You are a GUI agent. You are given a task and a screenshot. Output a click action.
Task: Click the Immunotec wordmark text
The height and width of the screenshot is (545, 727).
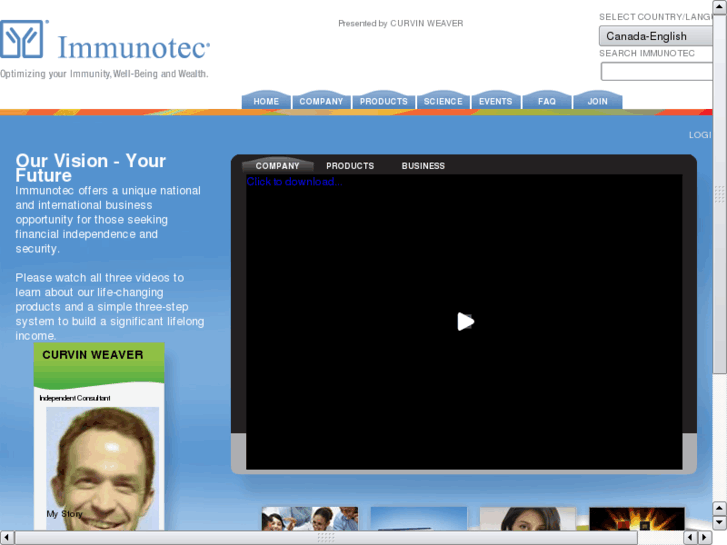[x=134, y=47]
